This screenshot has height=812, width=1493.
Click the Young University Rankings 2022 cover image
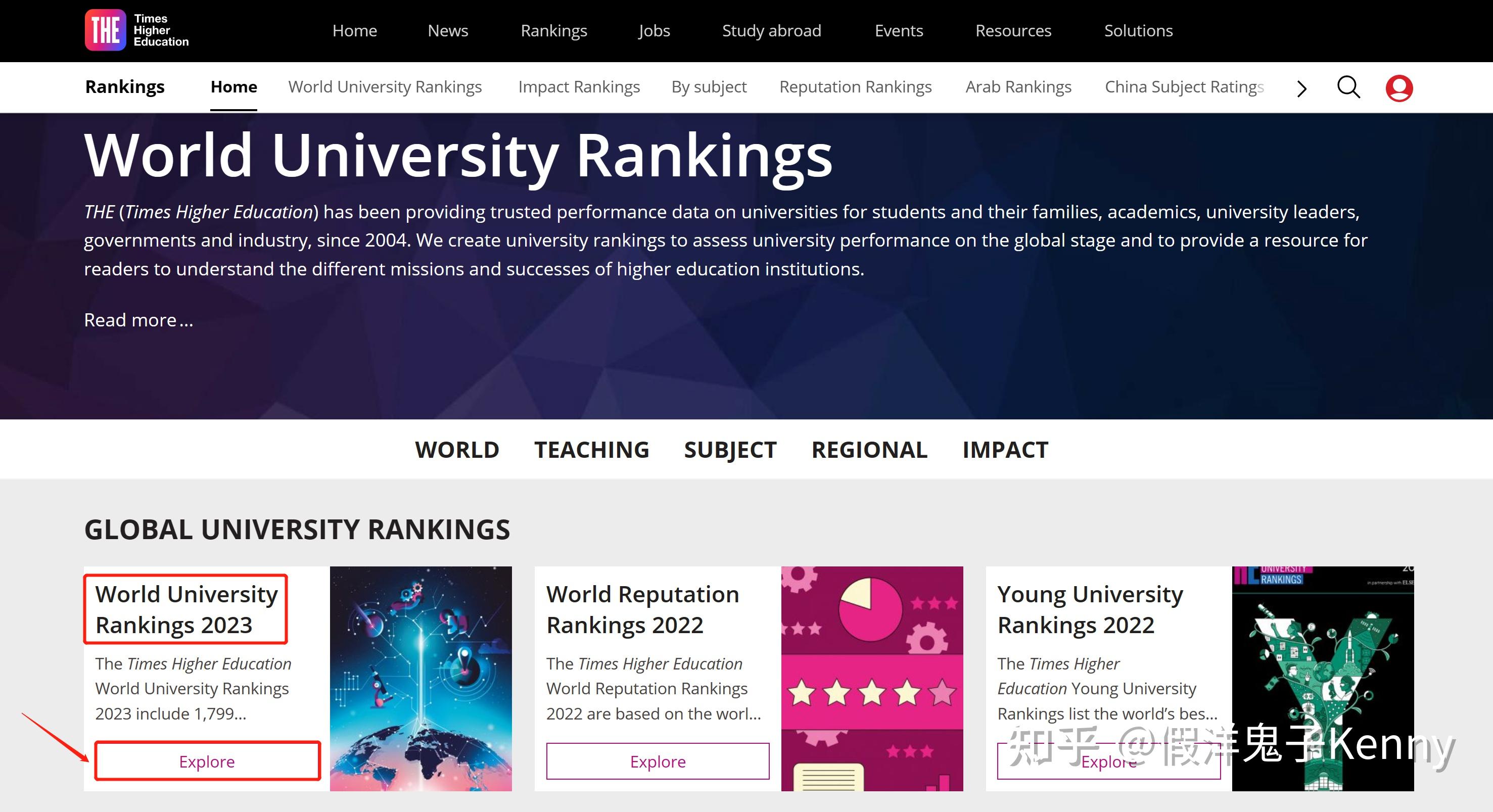(1323, 678)
